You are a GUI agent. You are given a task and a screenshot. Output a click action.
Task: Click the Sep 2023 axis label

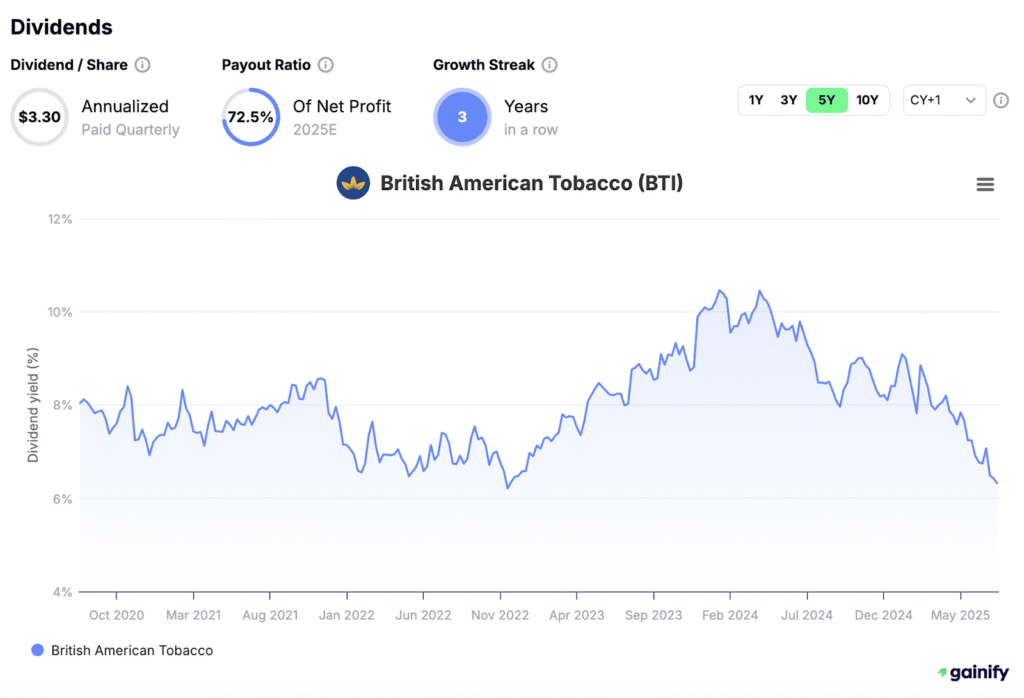click(x=654, y=615)
